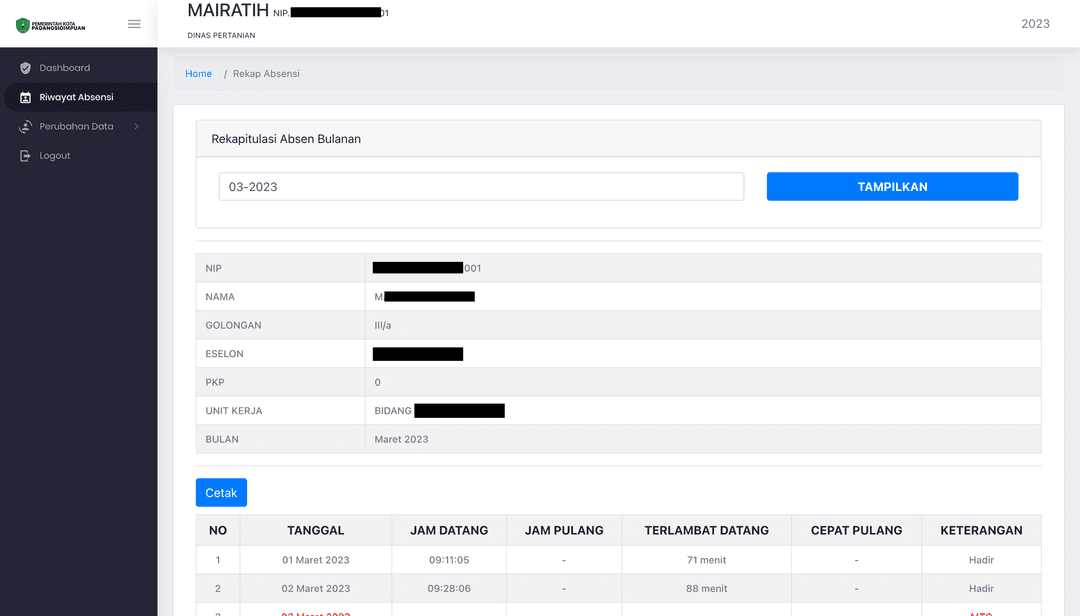Viewport: 1080px width, 616px height.
Task: Click the PKP value 0
Action: (x=377, y=382)
